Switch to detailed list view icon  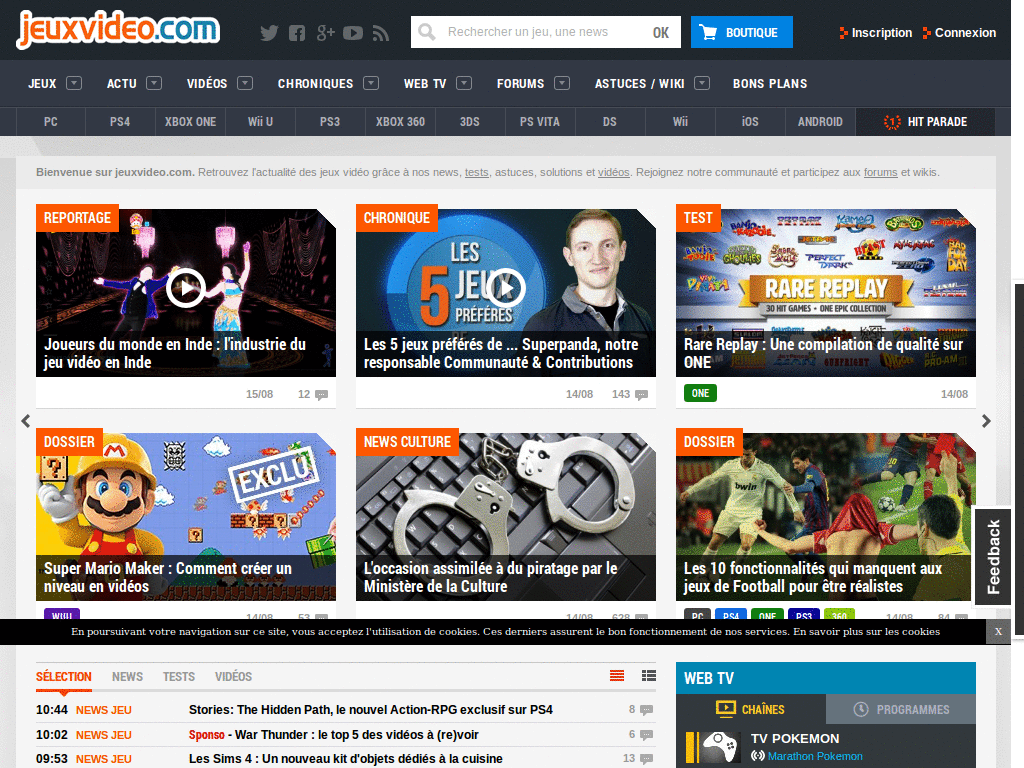point(648,676)
